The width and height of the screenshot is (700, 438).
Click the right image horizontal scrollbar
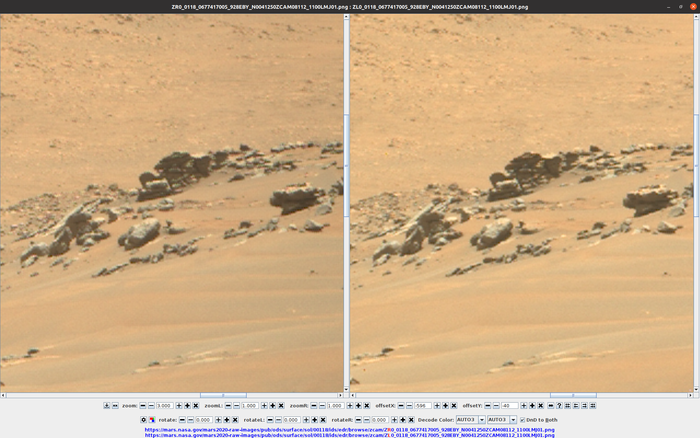(520, 395)
